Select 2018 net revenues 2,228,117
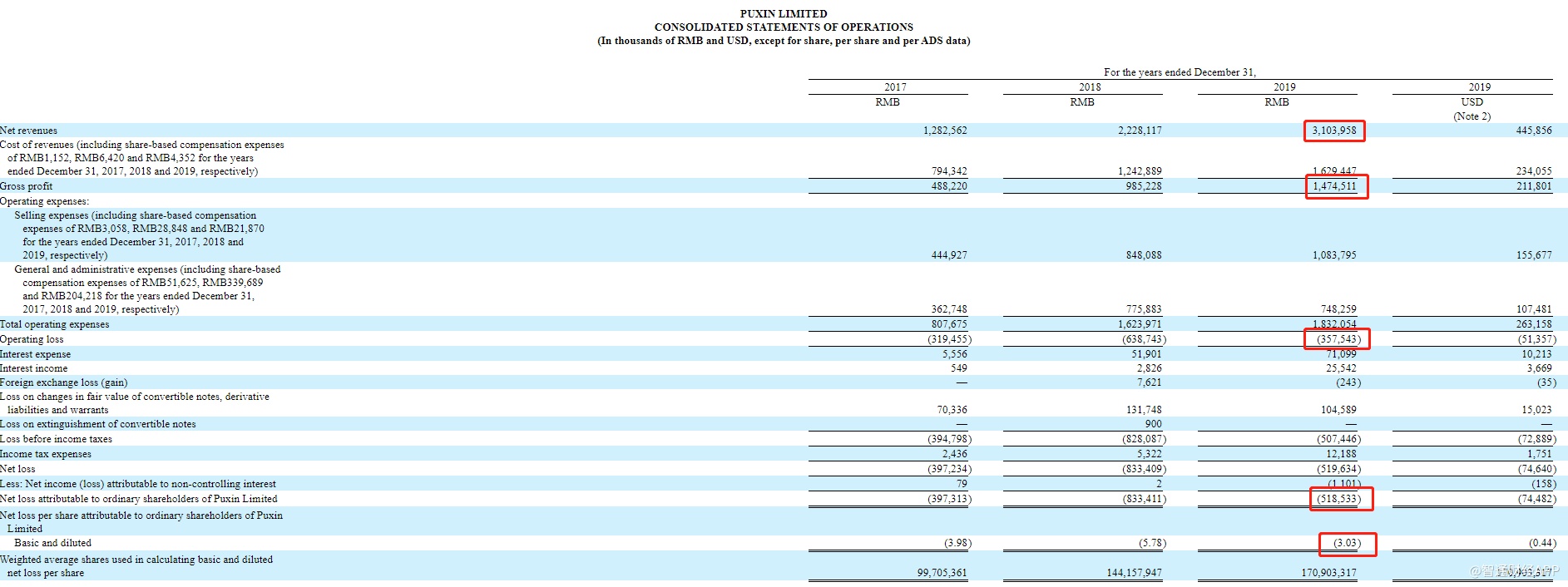Image resolution: width=1568 pixels, height=587 pixels. [x=1140, y=131]
